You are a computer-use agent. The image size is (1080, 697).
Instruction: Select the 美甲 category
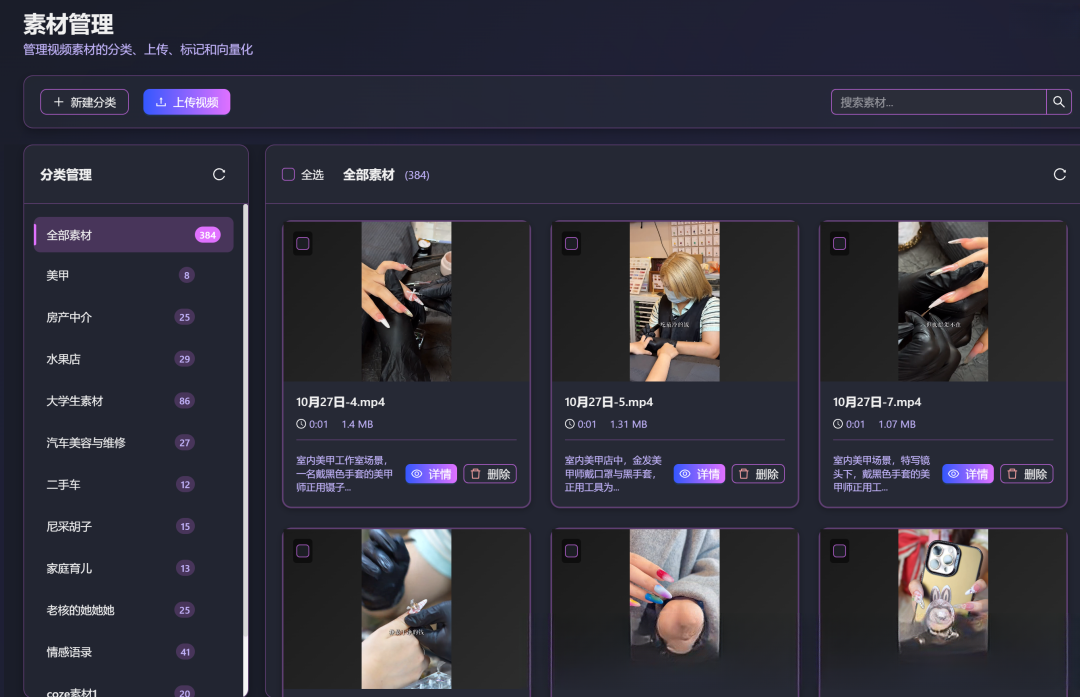coord(133,274)
